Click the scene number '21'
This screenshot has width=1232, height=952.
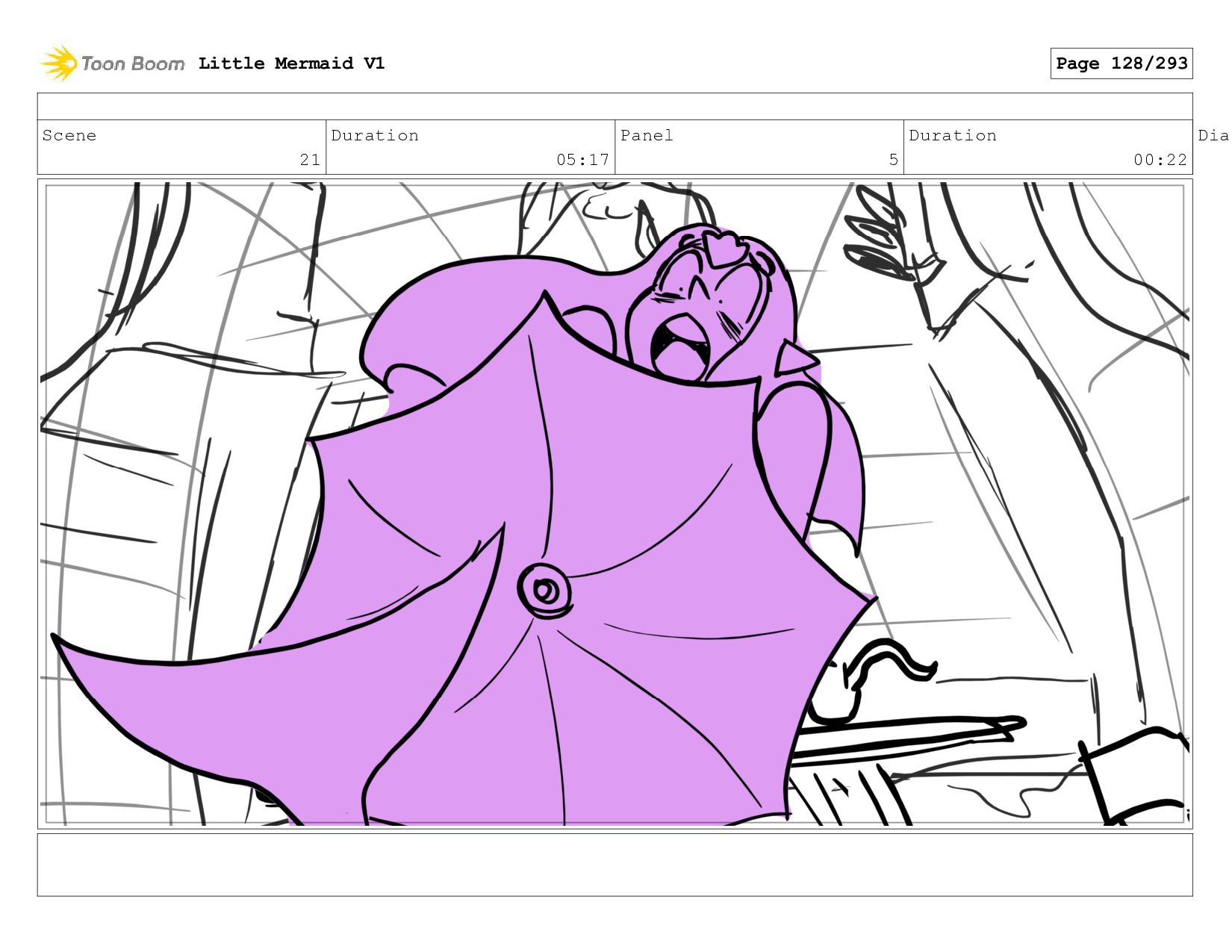[x=310, y=160]
